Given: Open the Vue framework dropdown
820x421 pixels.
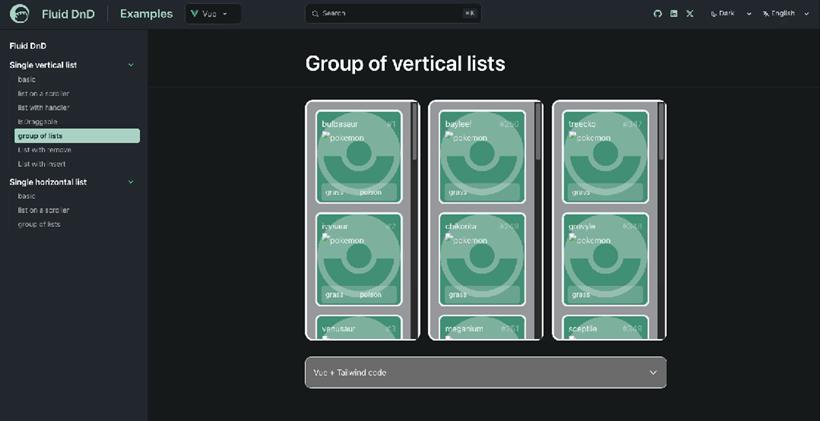Looking at the screenshot, I should pos(213,14).
